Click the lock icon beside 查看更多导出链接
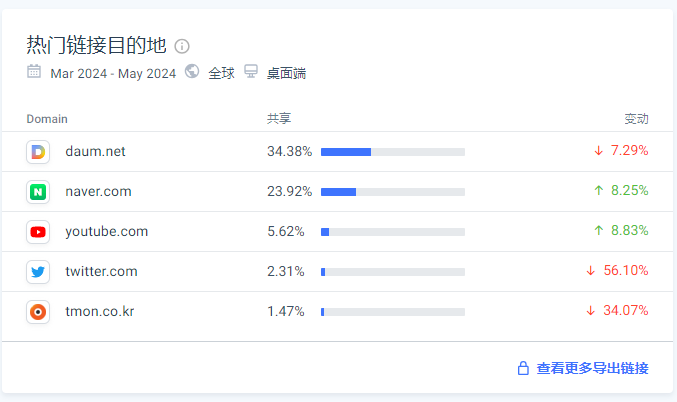 523,368
